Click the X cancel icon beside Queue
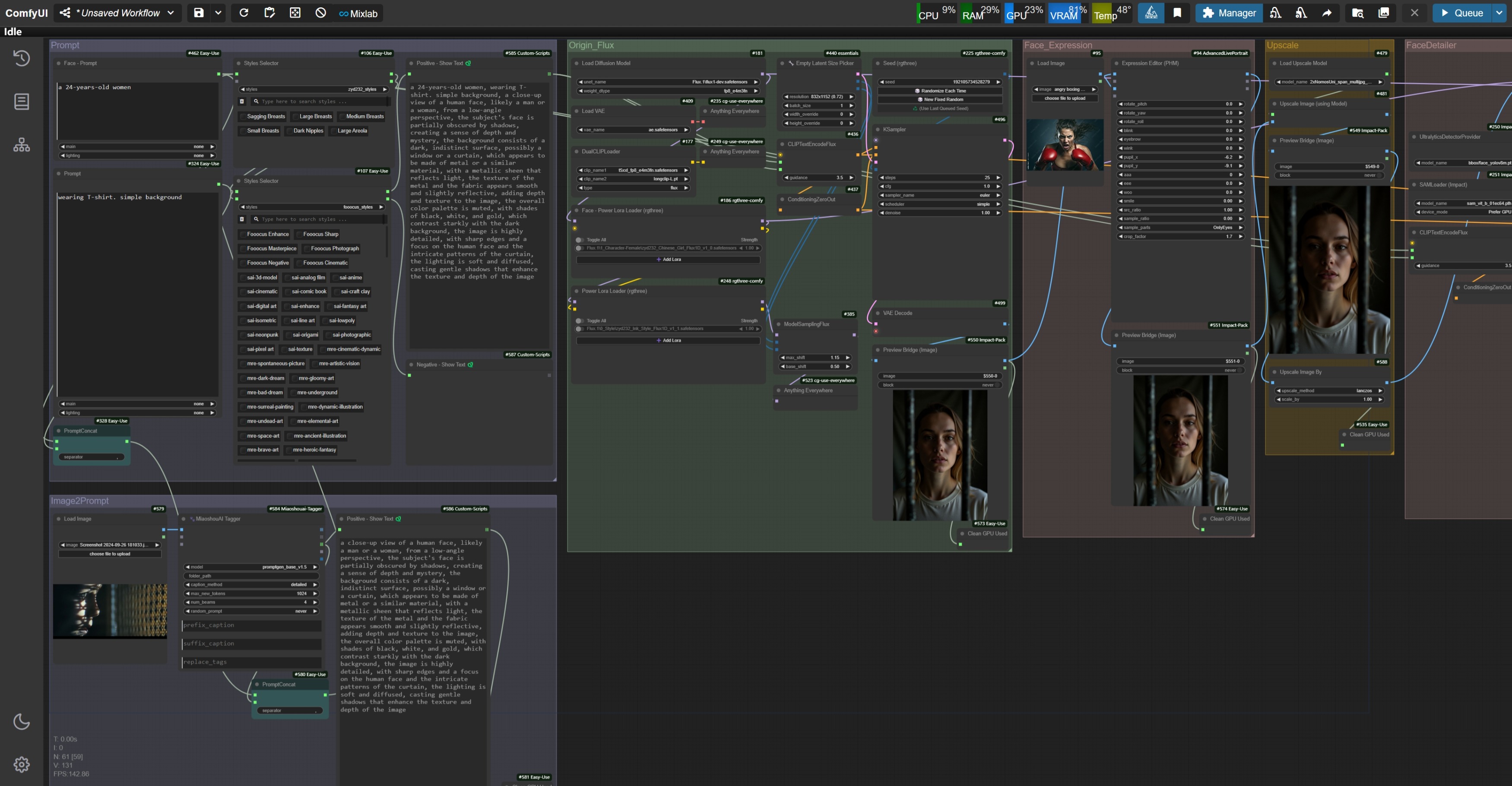This screenshot has height=786, width=1512. click(x=1414, y=13)
